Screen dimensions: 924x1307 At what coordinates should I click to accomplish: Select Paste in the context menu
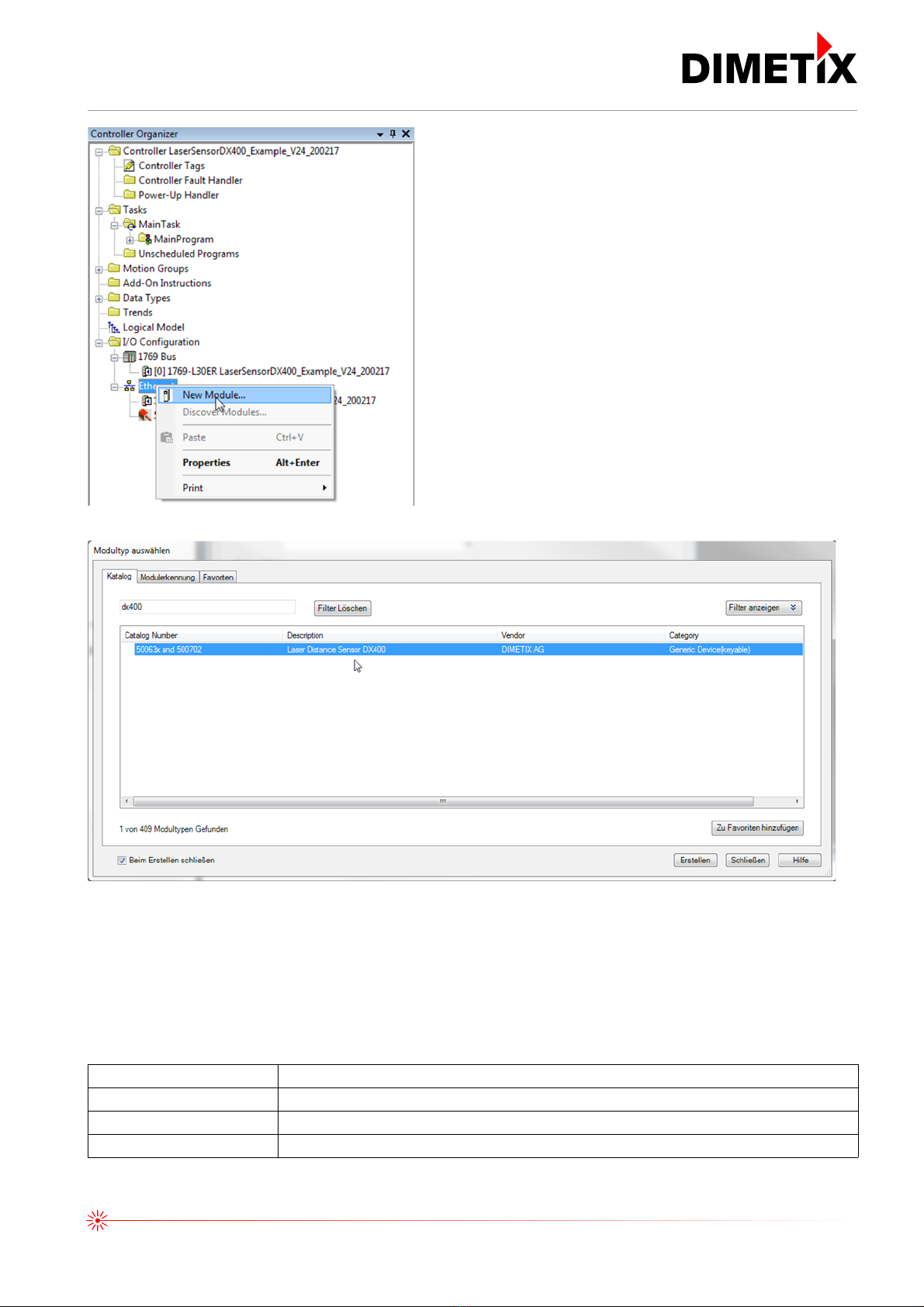(x=245, y=437)
